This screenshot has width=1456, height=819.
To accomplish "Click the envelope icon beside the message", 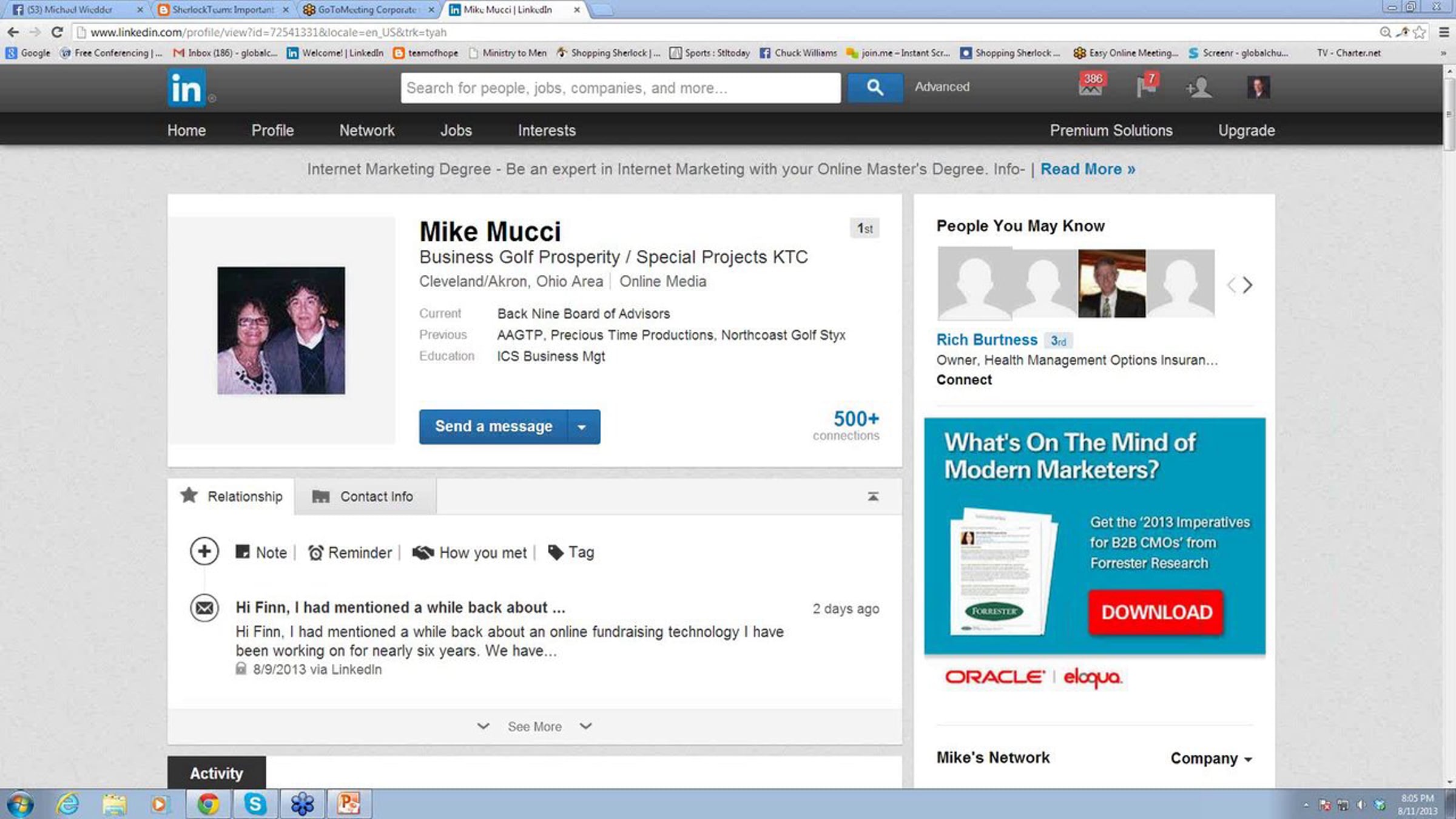I will [204, 607].
